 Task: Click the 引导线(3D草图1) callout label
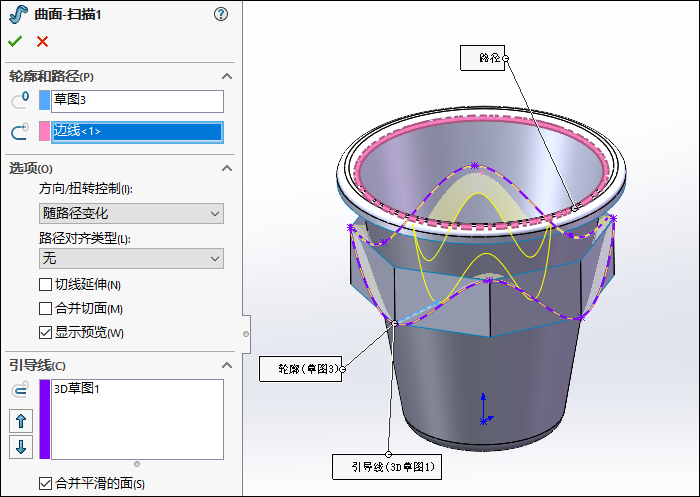pyautogui.click(x=387, y=467)
